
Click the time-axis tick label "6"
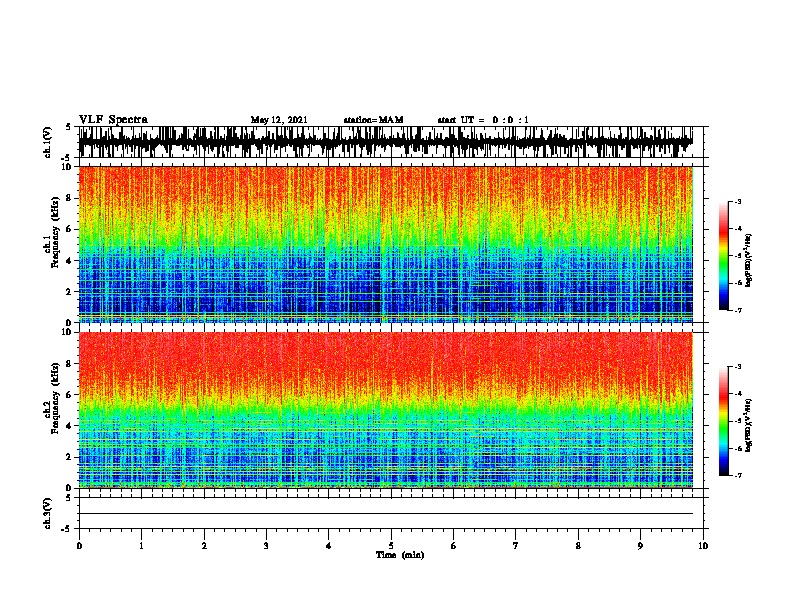[454, 546]
